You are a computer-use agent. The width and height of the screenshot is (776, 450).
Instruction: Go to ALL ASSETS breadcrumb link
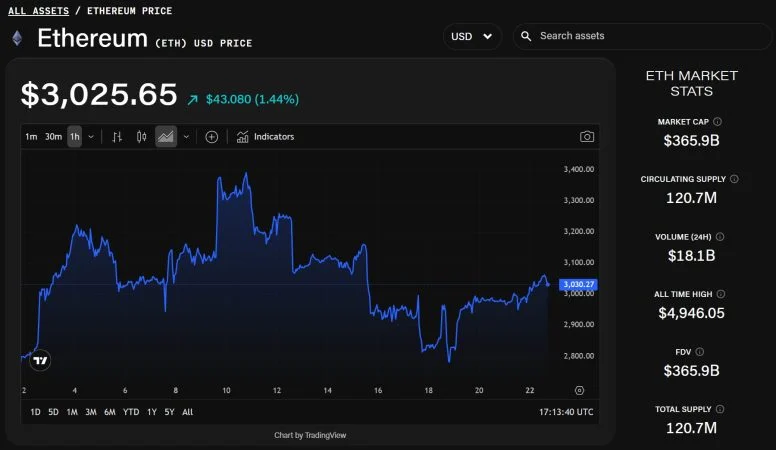(x=38, y=11)
